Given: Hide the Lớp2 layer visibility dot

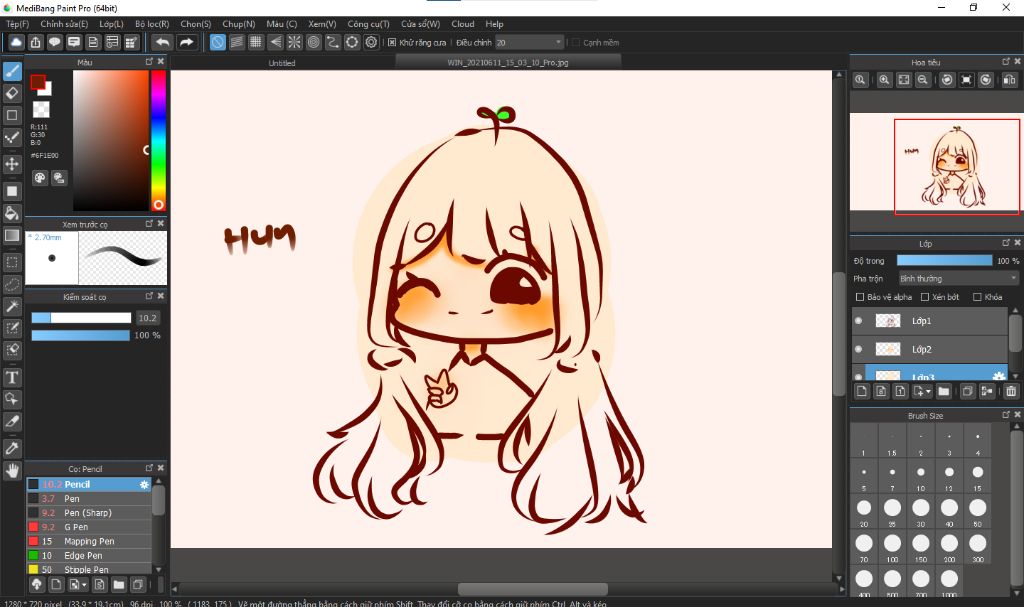Looking at the screenshot, I should click(x=858, y=350).
